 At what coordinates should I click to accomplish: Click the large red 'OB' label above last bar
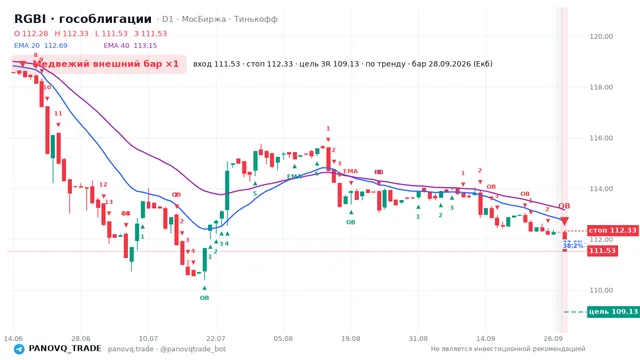(x=564, y=206)
